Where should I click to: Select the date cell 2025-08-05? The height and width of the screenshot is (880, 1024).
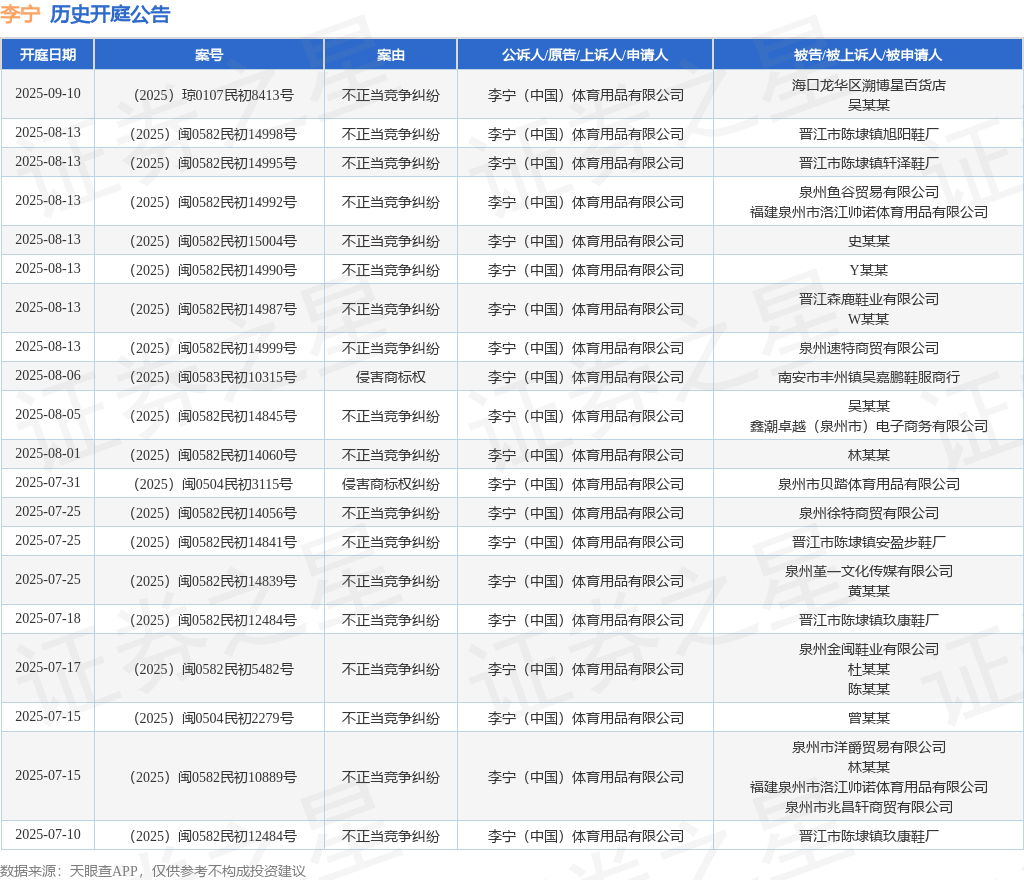click(48, 415)
